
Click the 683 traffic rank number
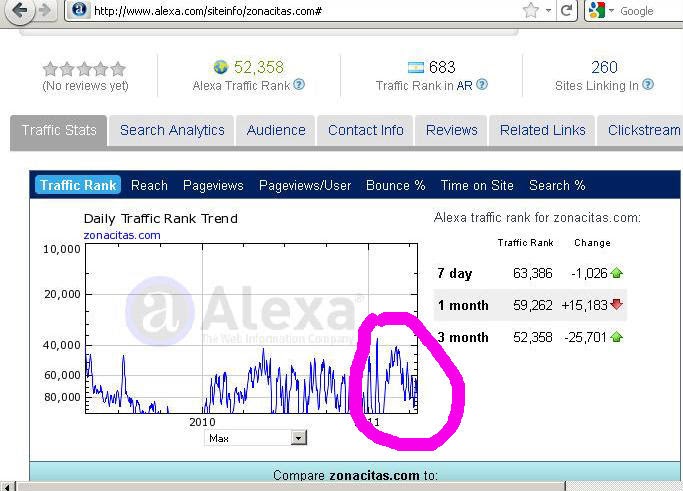coord(442,67)
